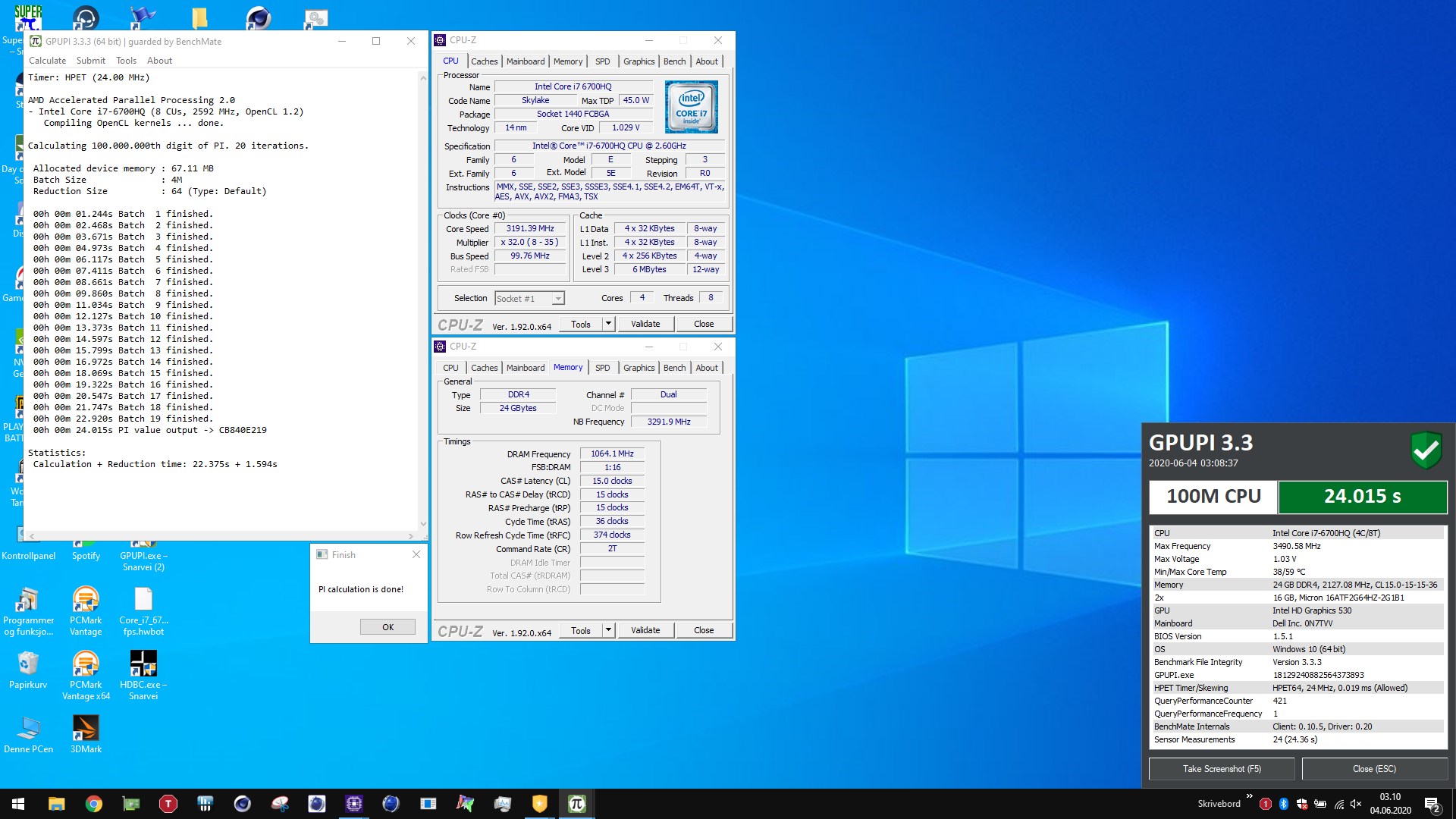1456x819 pixels.
Task: Open the taskbar clock and date
Action: (1390, 804)
